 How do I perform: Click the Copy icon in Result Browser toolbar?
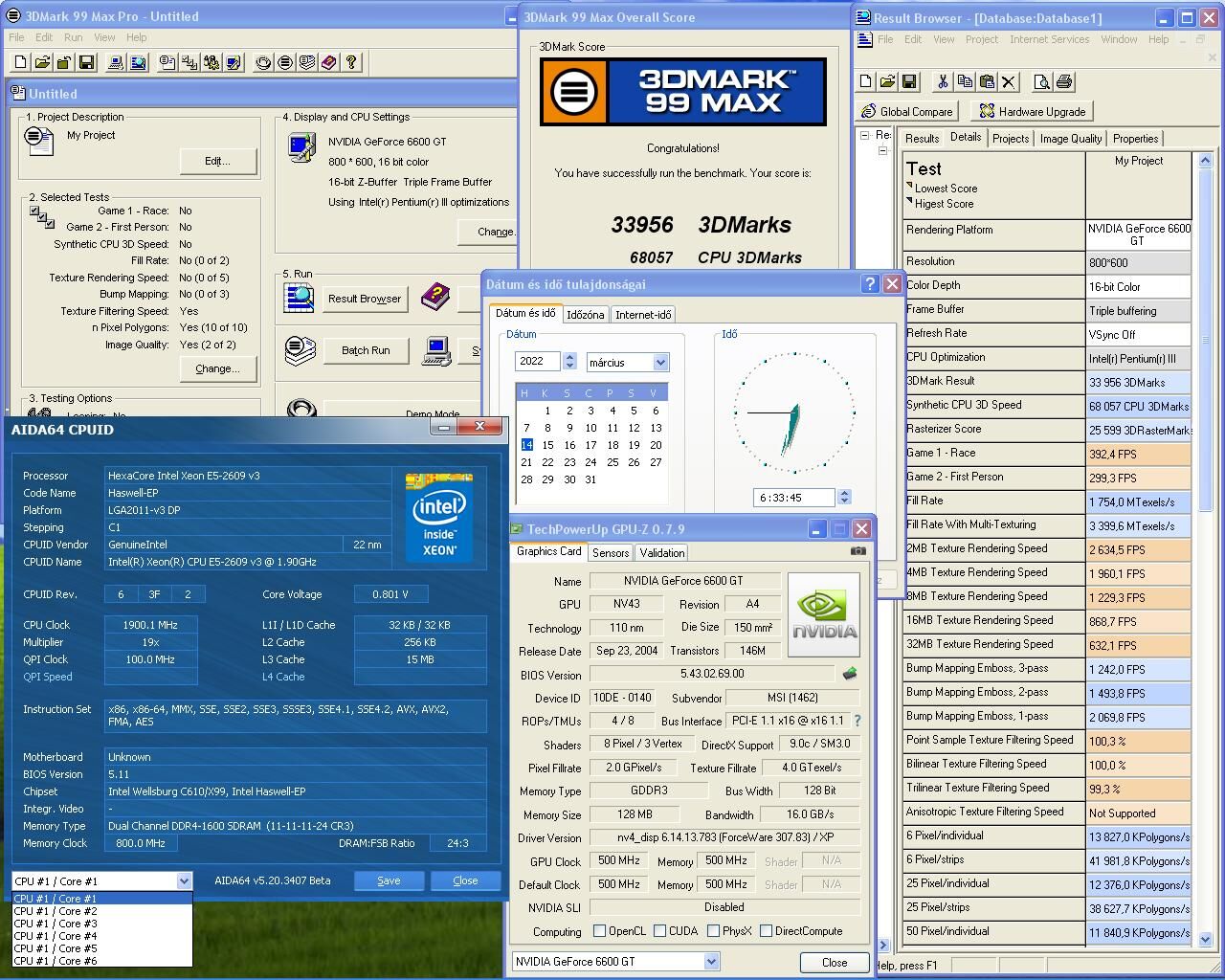(x=965, y=82)
